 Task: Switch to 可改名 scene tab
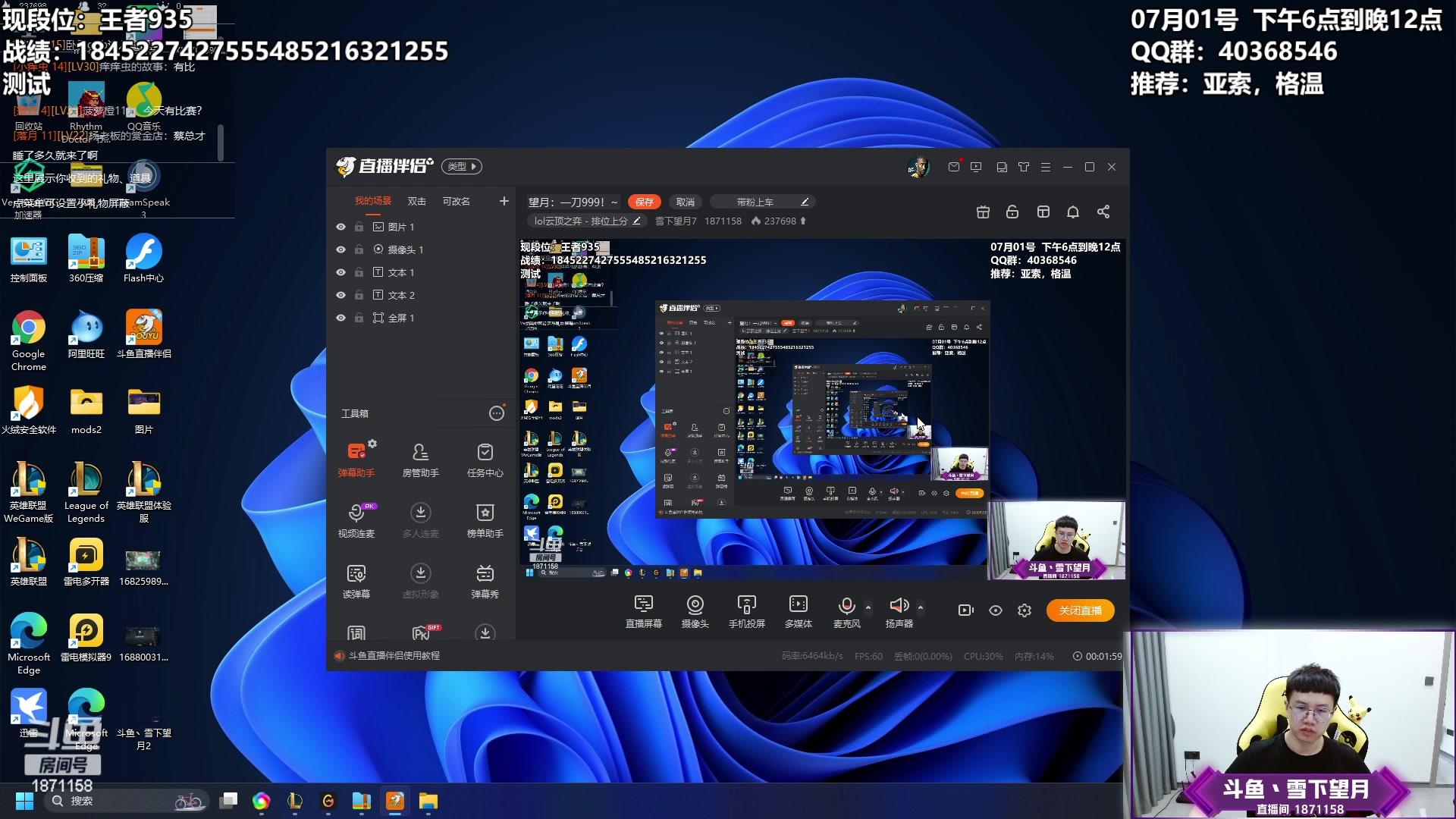coord(457,201)
